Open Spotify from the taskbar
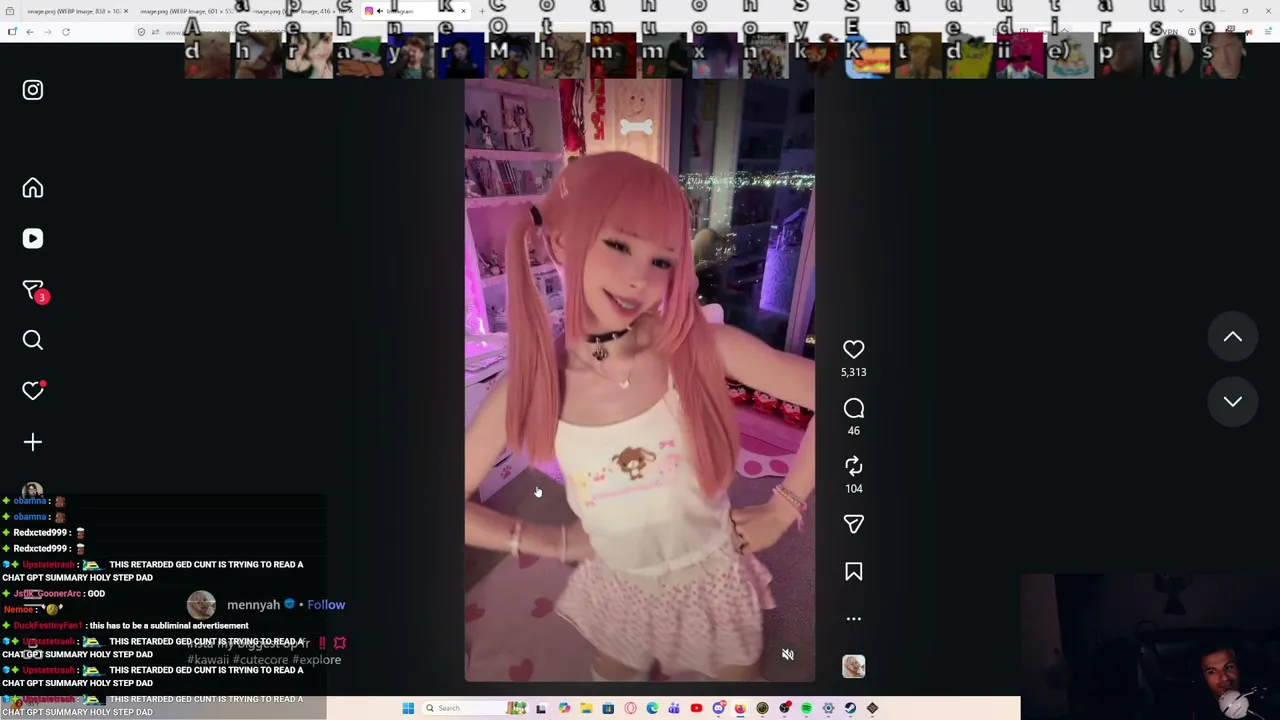 806,709
